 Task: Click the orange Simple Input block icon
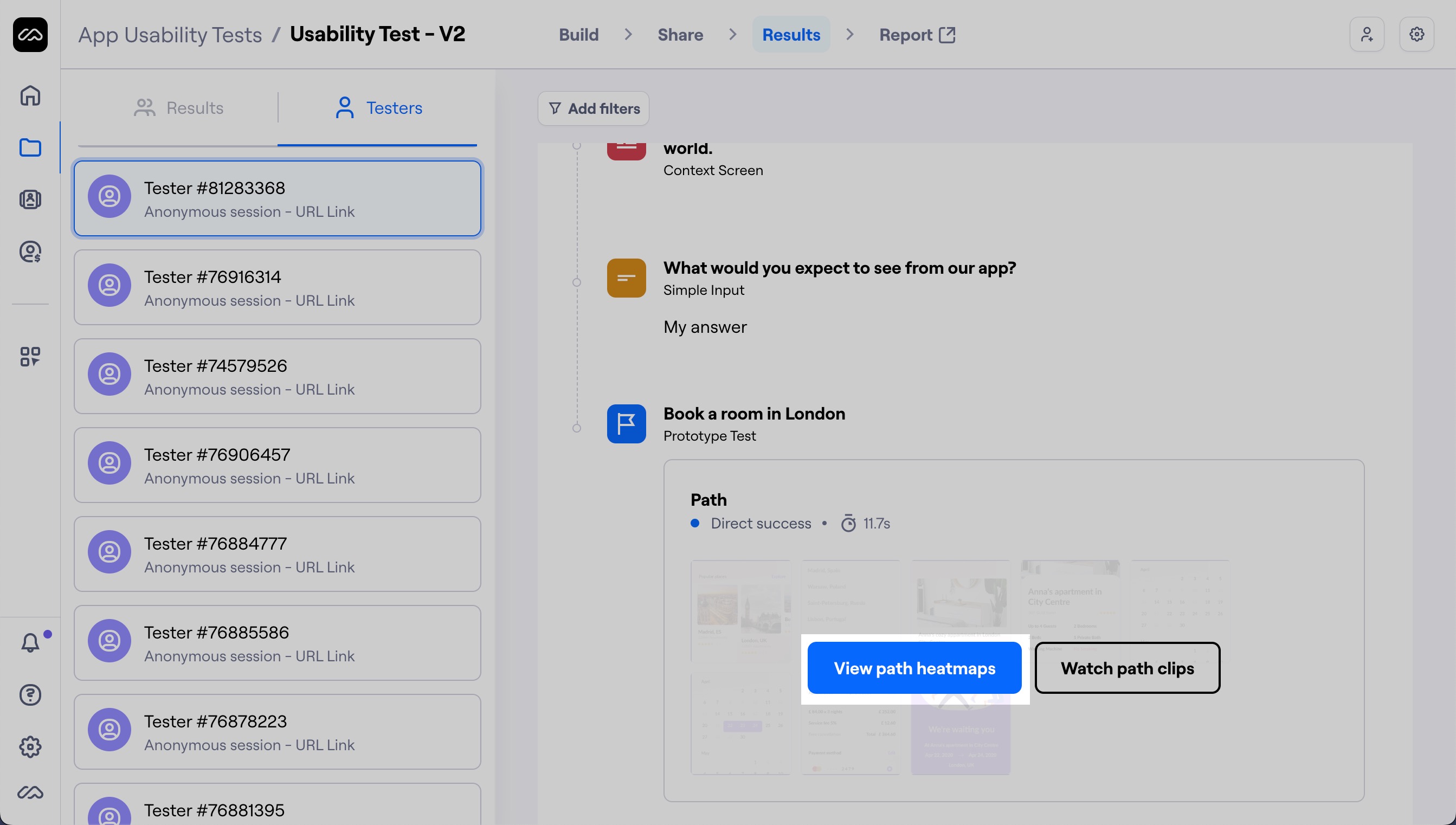[626, 278]
